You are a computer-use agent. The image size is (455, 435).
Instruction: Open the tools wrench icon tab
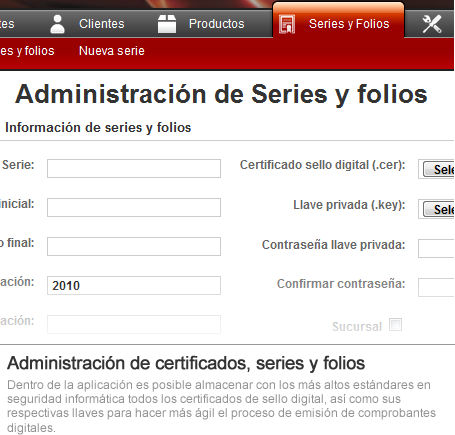tap(432, 24)
